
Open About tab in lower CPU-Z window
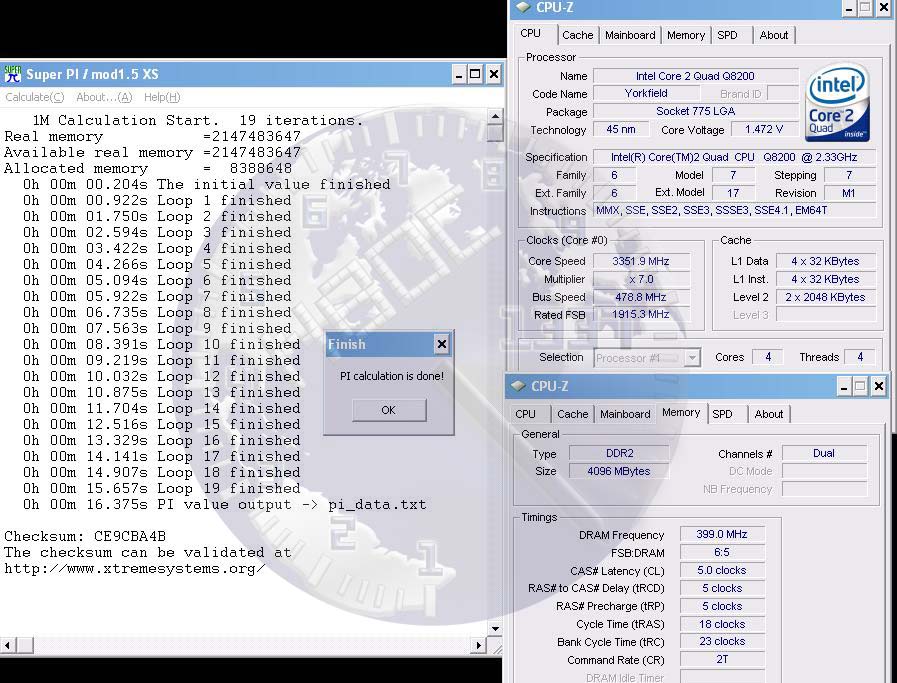(x=768, y=414)
